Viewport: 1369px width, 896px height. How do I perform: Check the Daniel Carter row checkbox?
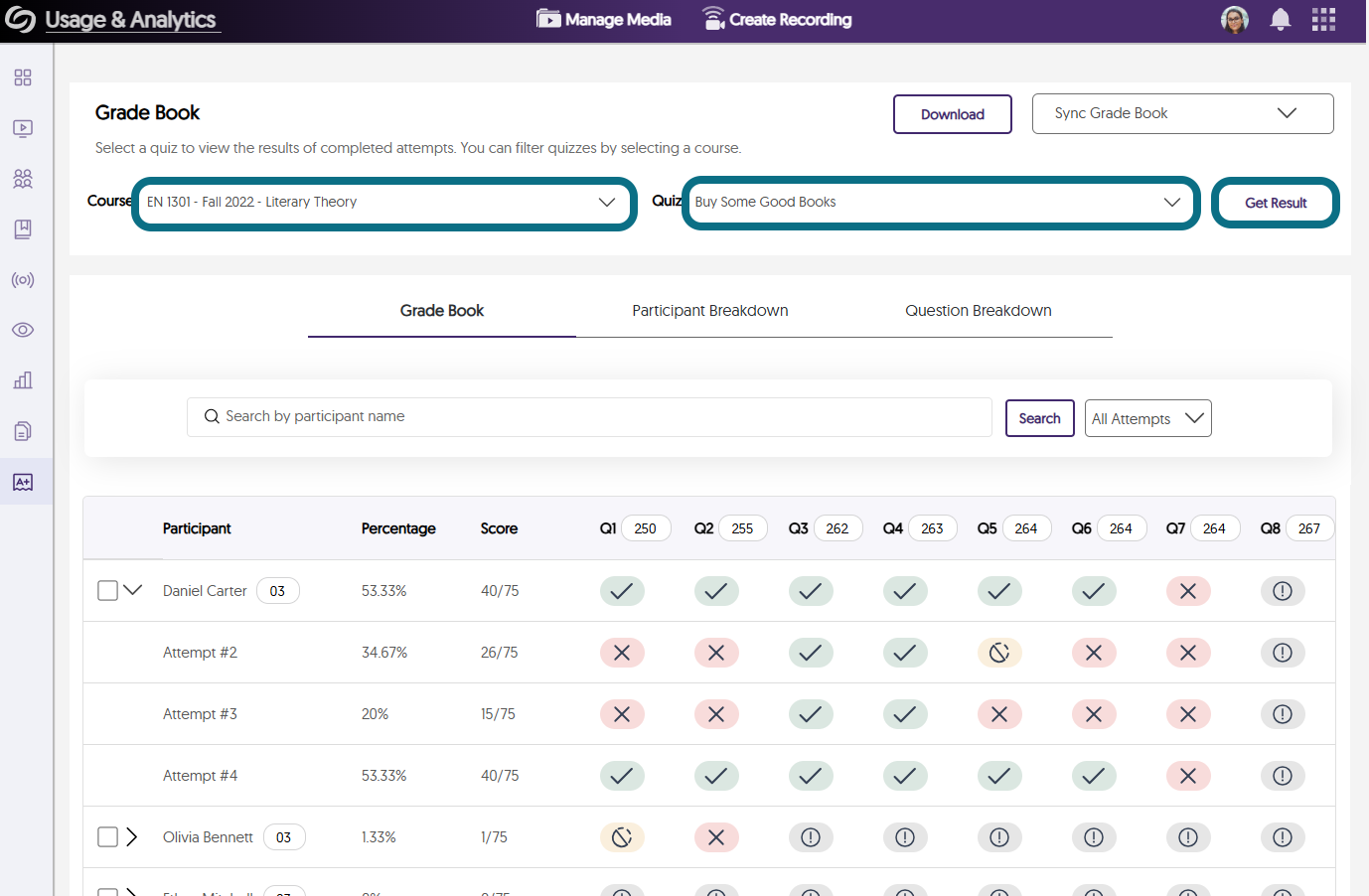point(108,591)
